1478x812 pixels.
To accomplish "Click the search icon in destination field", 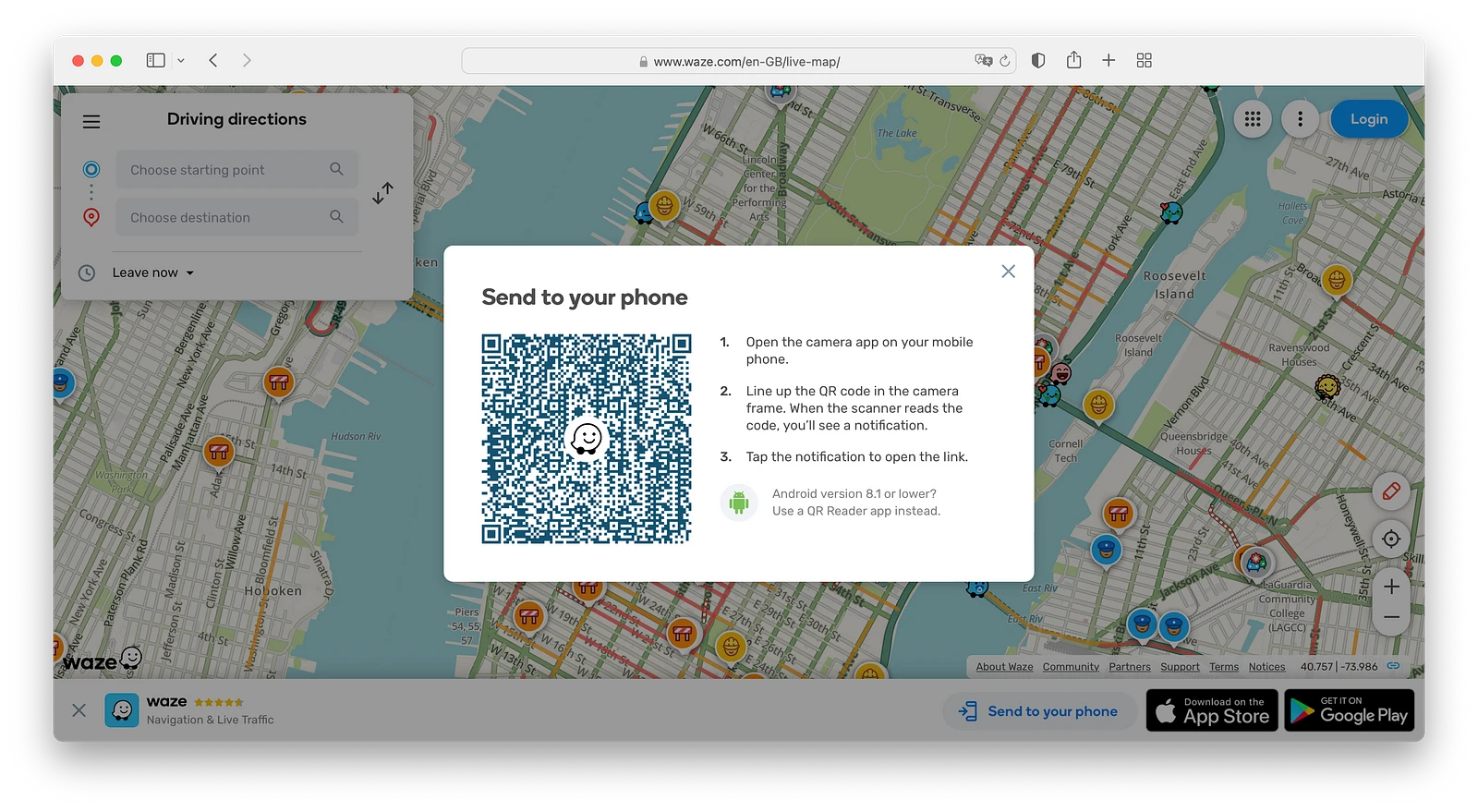I will [x=336, y=216].
